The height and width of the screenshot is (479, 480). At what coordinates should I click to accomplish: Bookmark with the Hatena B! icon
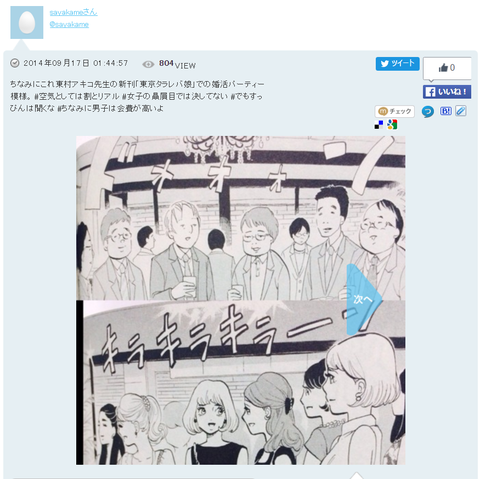pyautogui.click(x=446, y=111)
